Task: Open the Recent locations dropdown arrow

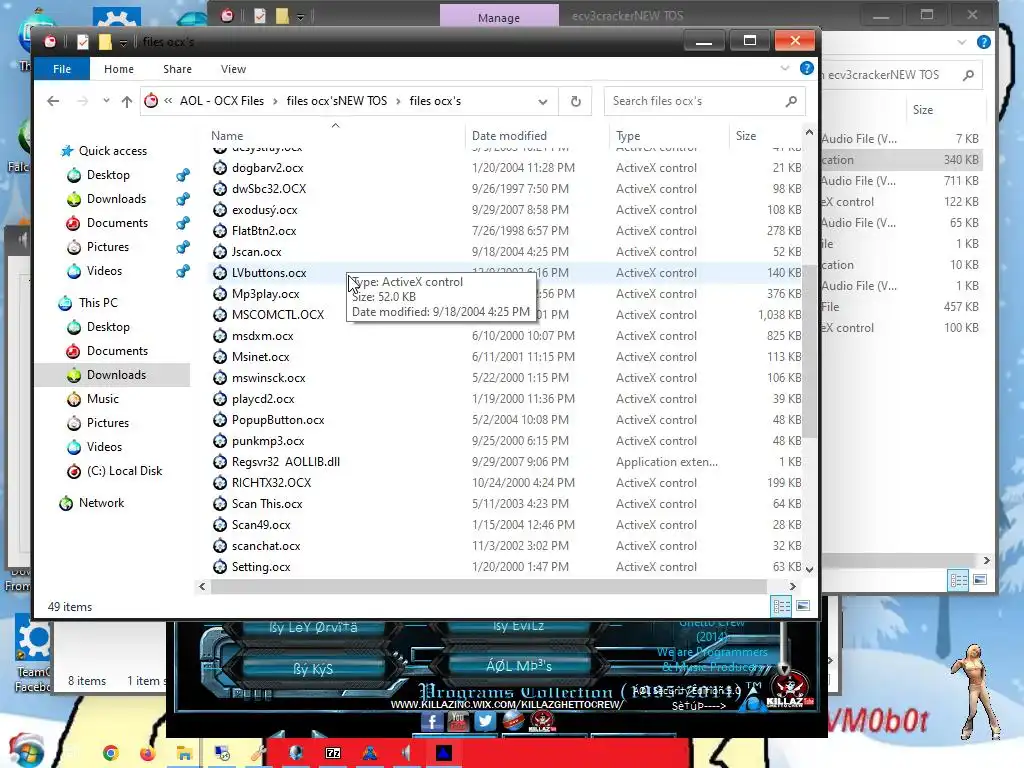Action: coord(106,101)
